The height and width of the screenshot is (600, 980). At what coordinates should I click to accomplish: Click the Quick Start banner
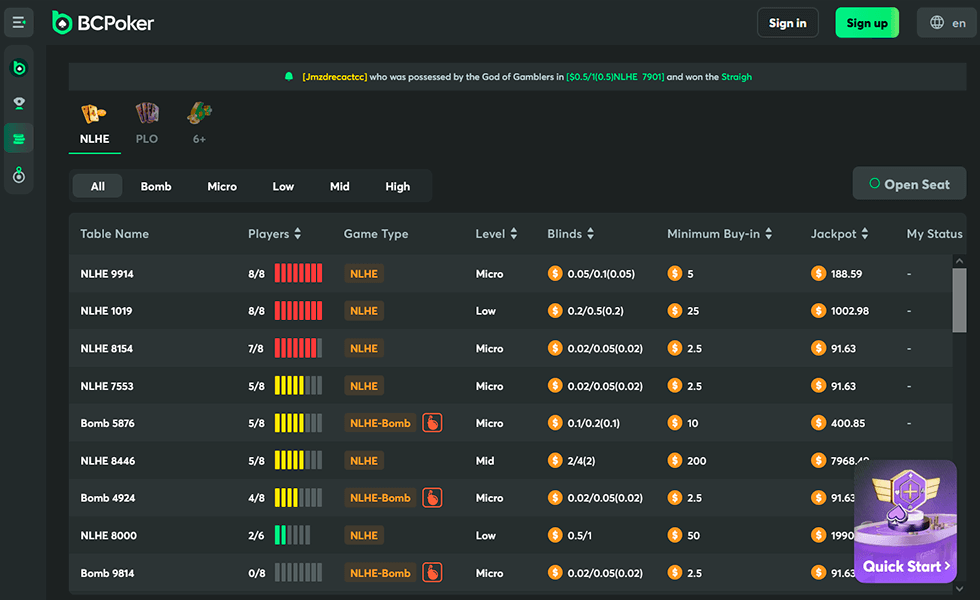tap(906, 522)
